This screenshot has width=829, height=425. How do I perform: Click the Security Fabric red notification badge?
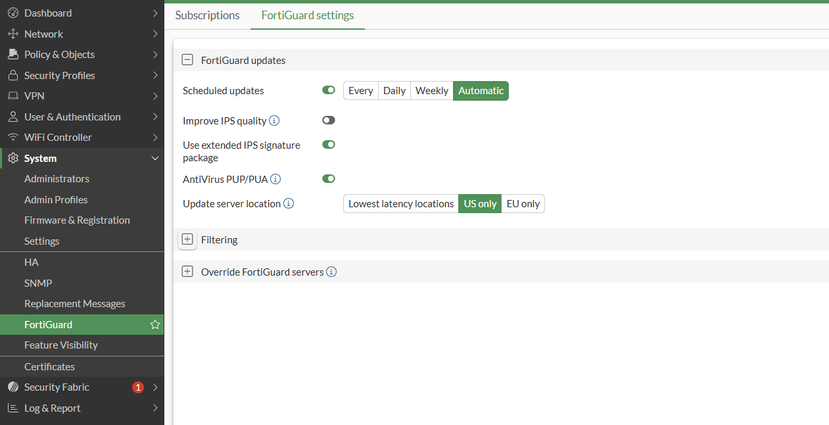click(x=138, y=387)
